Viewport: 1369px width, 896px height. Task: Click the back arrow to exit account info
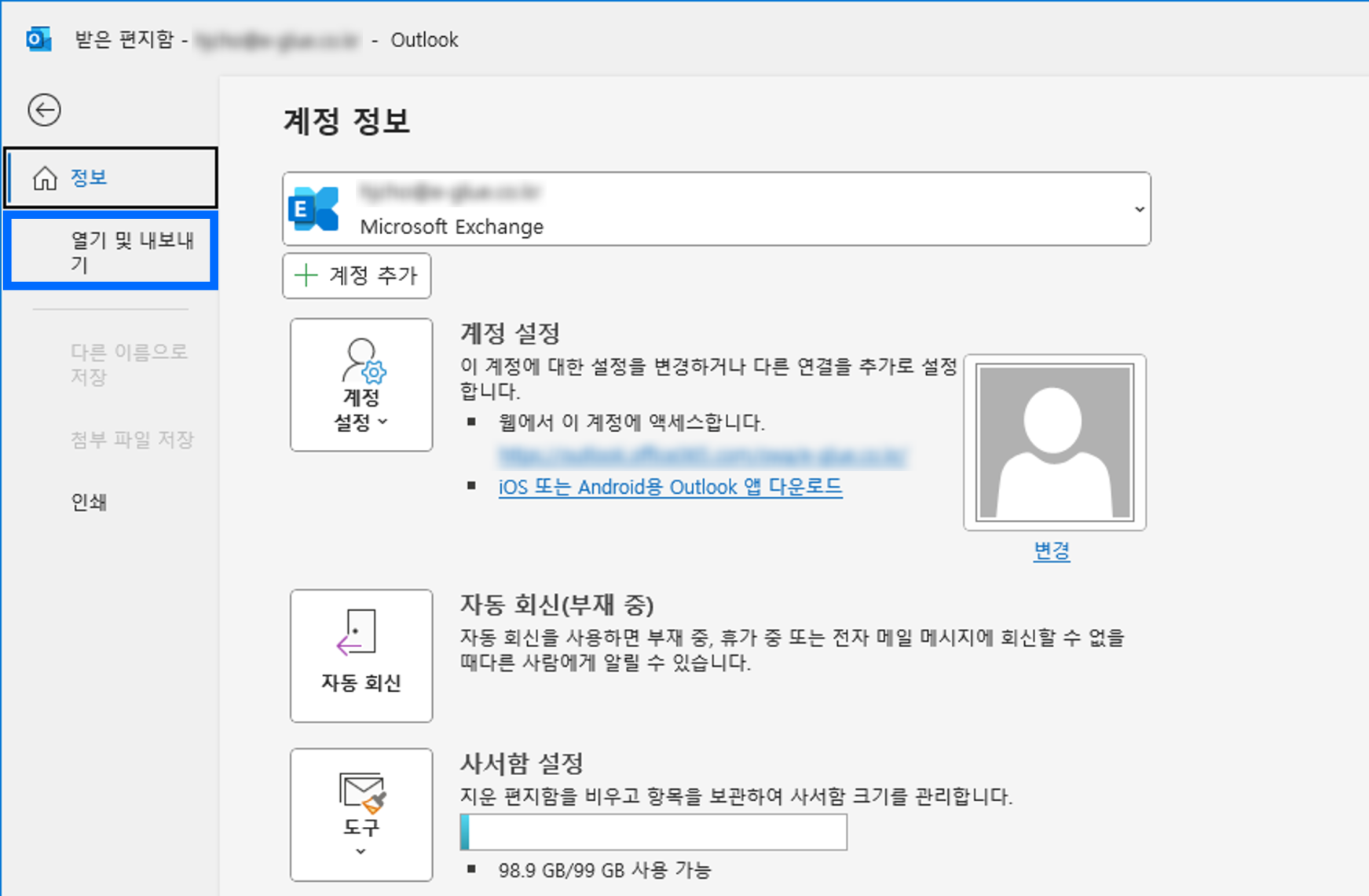click(44, 110)
